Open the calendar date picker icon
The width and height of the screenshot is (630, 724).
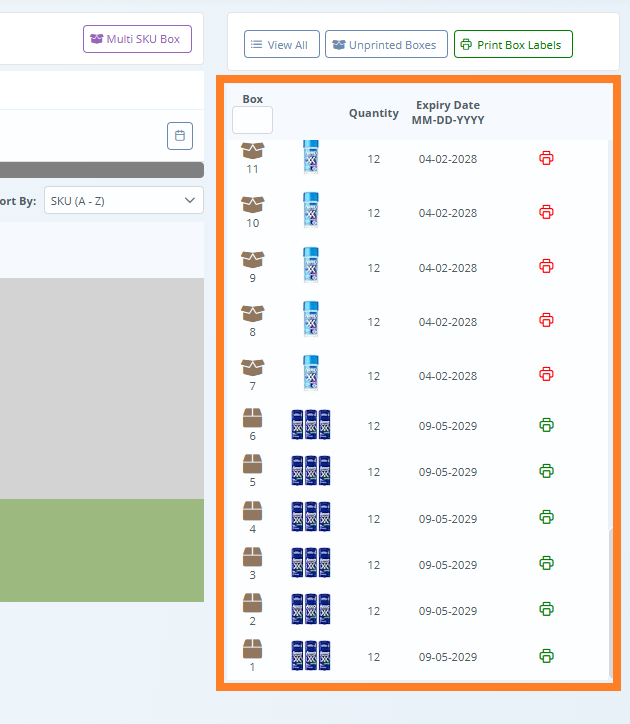(180, 135)
